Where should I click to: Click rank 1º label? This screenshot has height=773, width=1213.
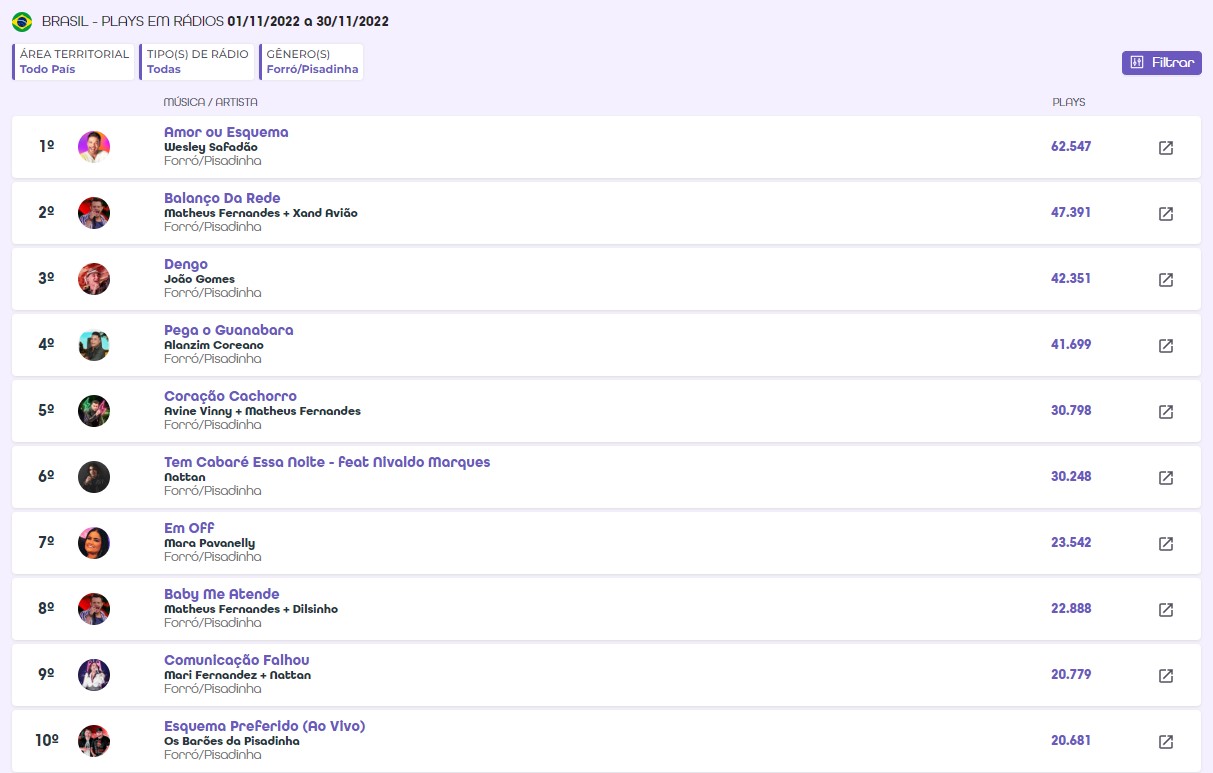(46, 147)
